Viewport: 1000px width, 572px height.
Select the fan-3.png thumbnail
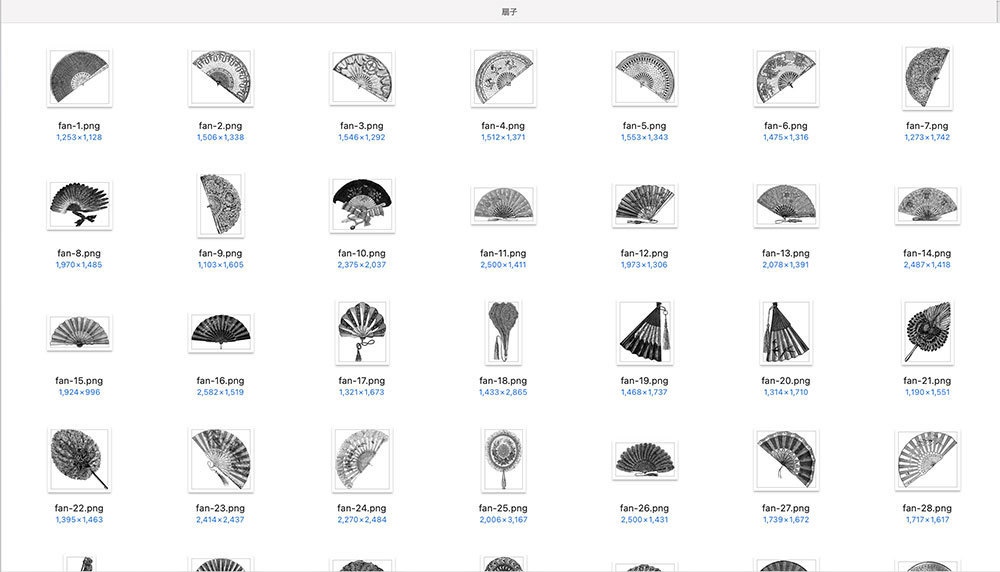point(362,77)
